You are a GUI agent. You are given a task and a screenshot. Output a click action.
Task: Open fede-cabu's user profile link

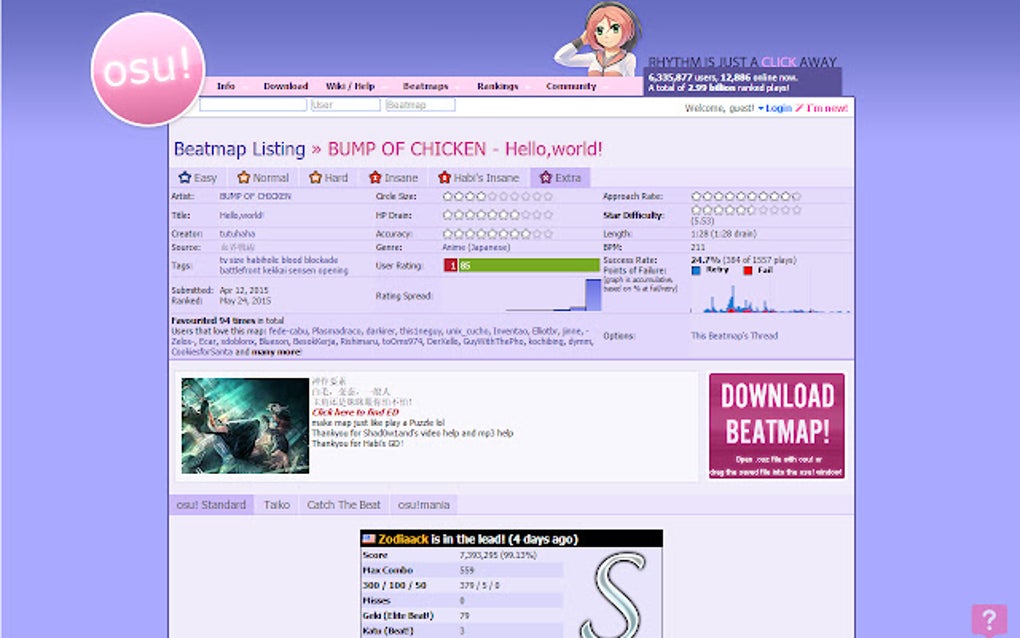click(288, 331)
